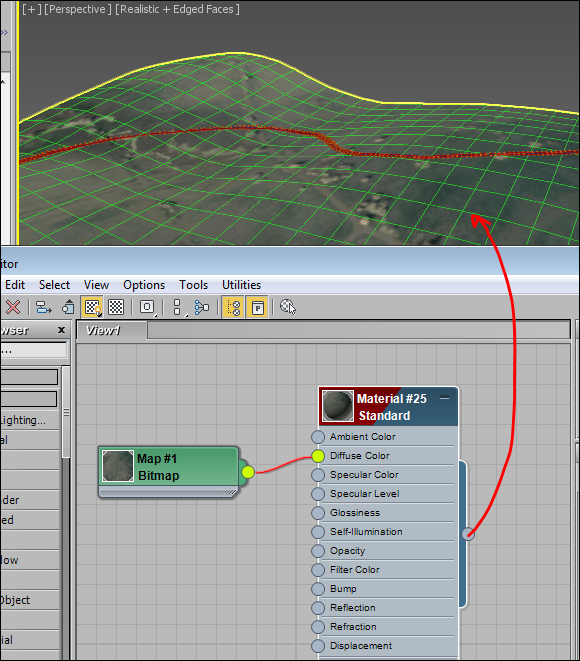Click the Refraction input socket
The image size is (580, 661).
coord(318,626)
